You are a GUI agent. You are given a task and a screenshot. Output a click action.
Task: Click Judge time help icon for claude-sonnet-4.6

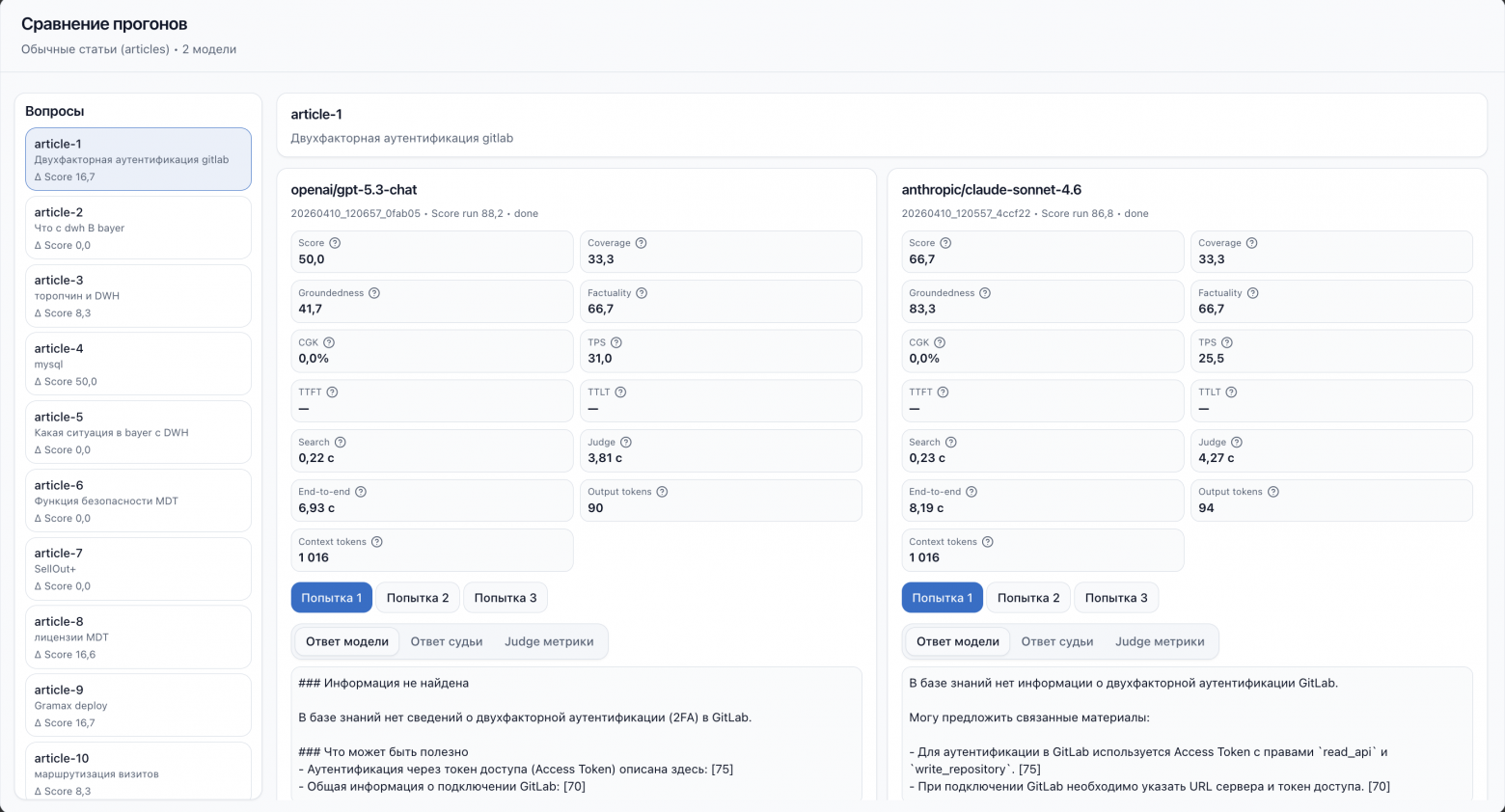(1237, 442)
